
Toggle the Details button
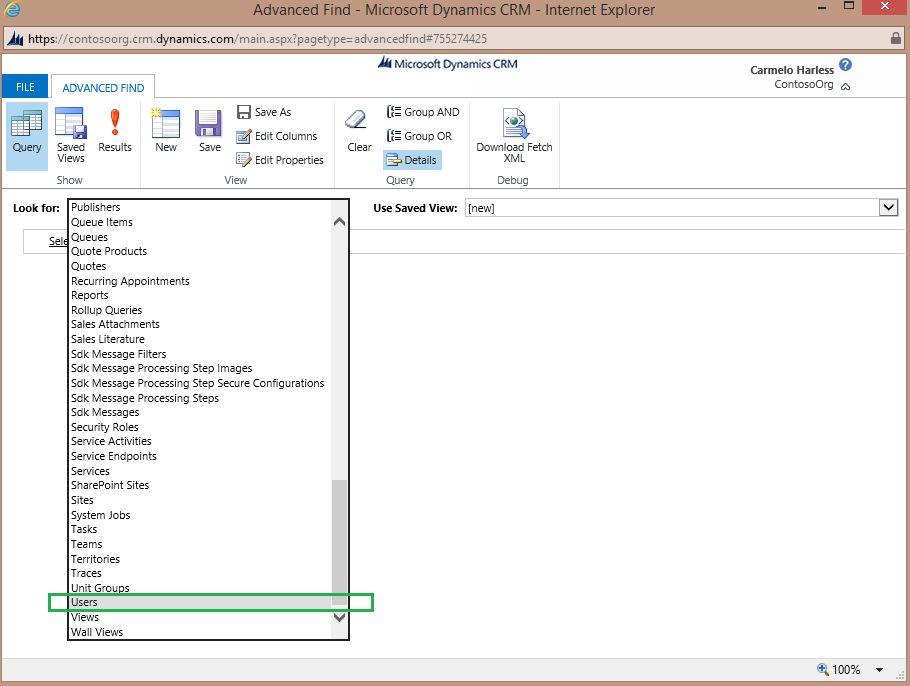click(411, 160)
